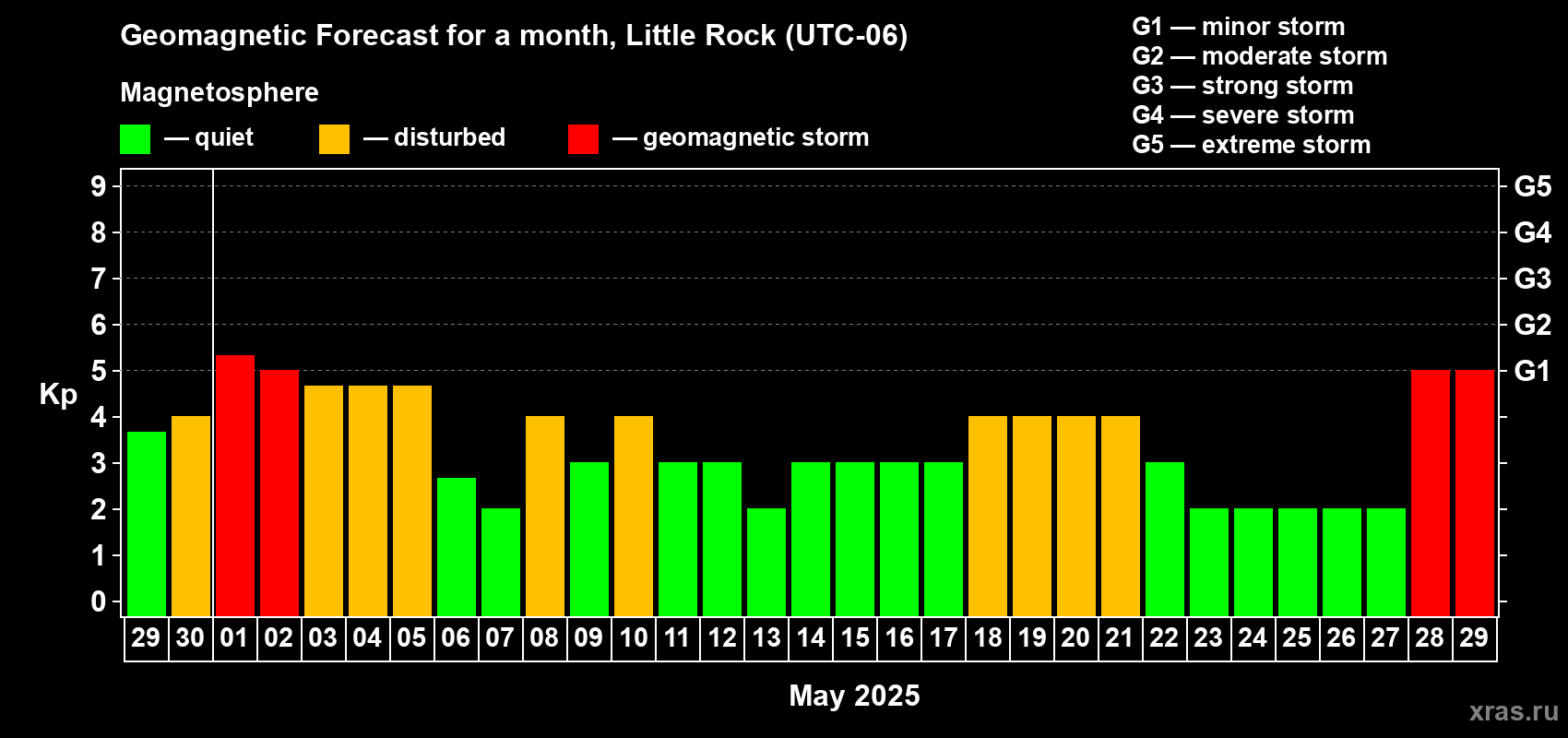Click the orange bar for date 18
Image resolution: width=1568 pixels, height=738 pixels.
coord(988,516)
